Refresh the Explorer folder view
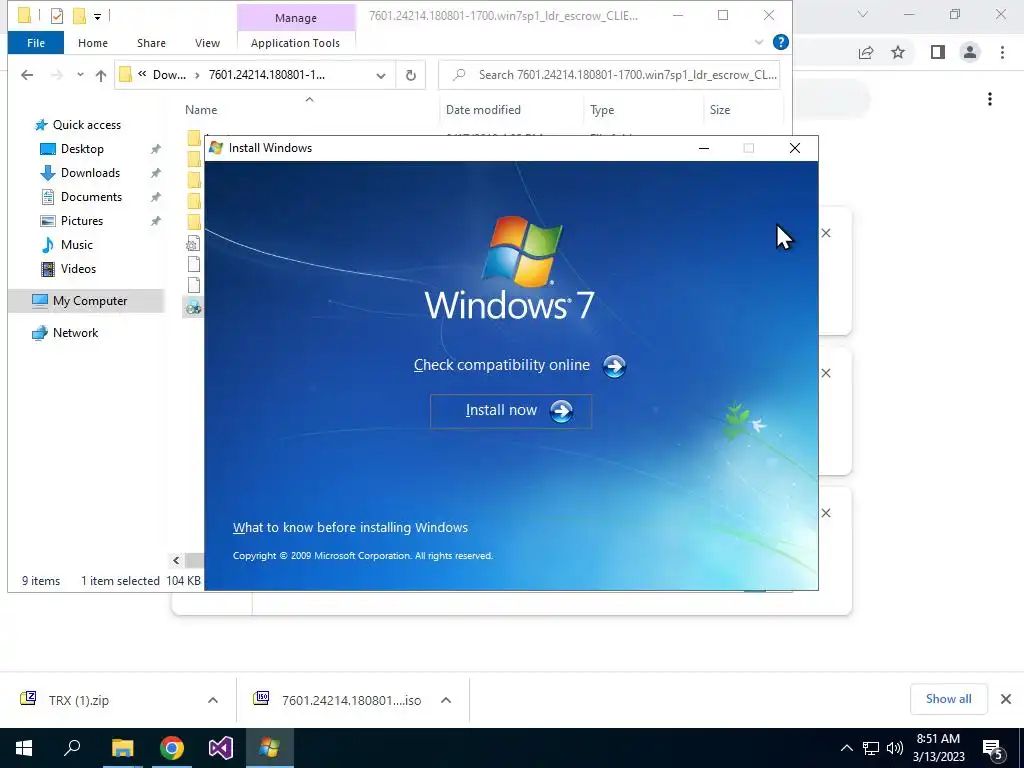This screenshot has height=768, width=1024. click(x=411, y=76)
